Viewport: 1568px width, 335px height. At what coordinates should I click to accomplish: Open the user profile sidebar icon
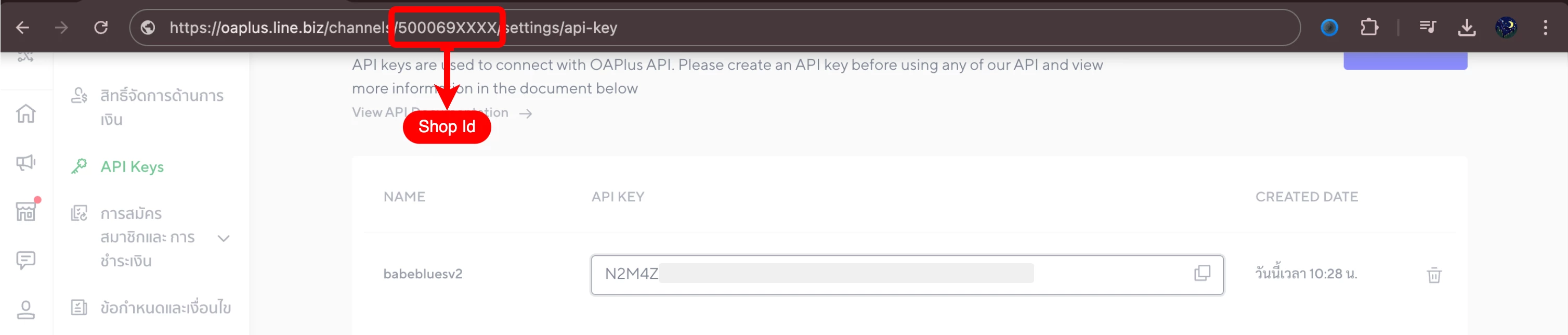[25, 310]
